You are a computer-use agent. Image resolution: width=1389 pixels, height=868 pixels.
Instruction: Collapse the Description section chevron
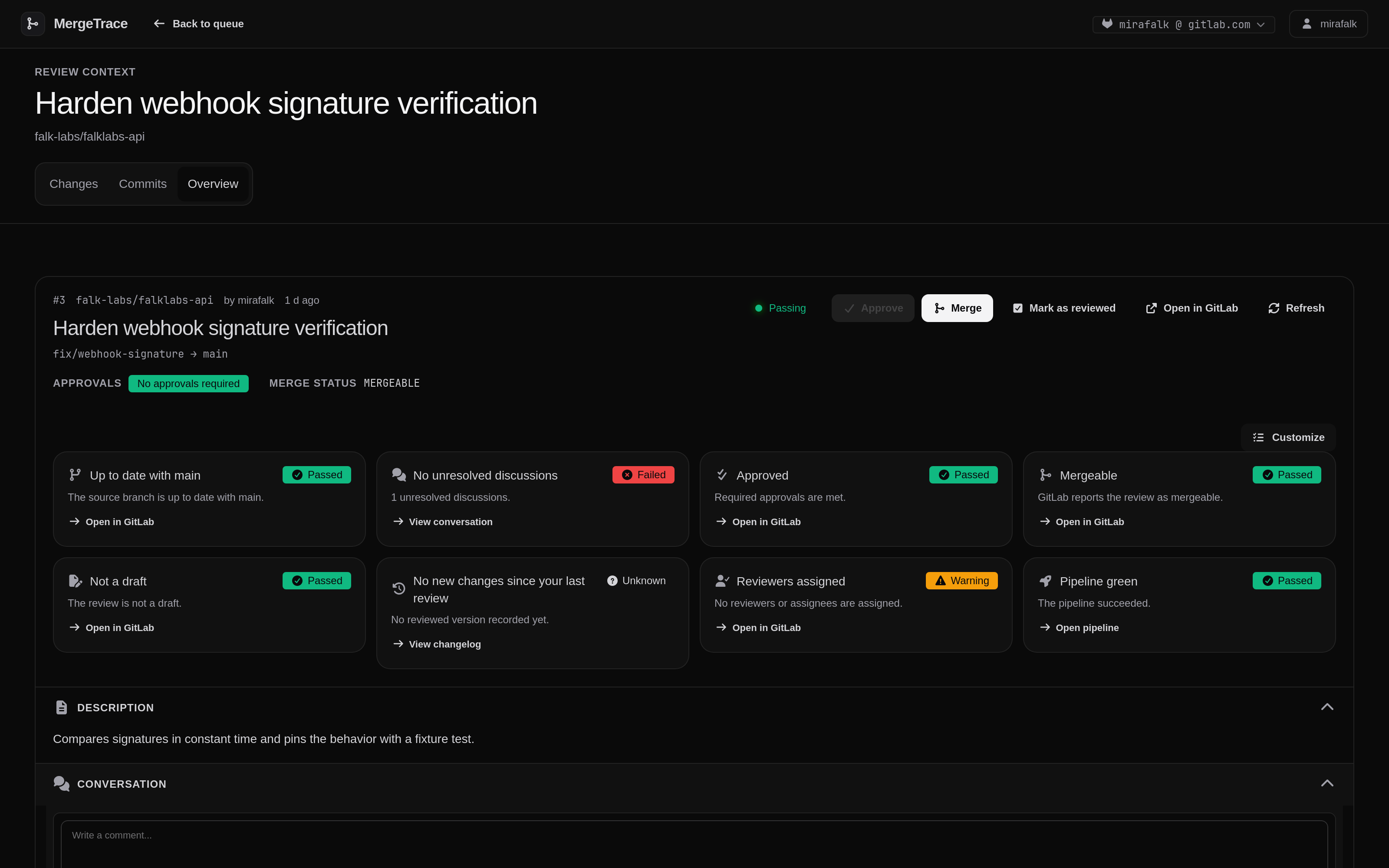point(1327,707)
